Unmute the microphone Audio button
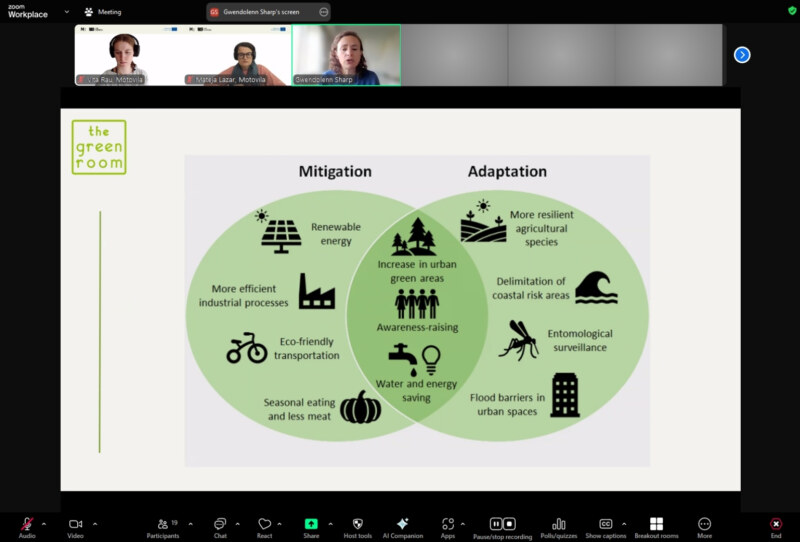 point(26,524)
